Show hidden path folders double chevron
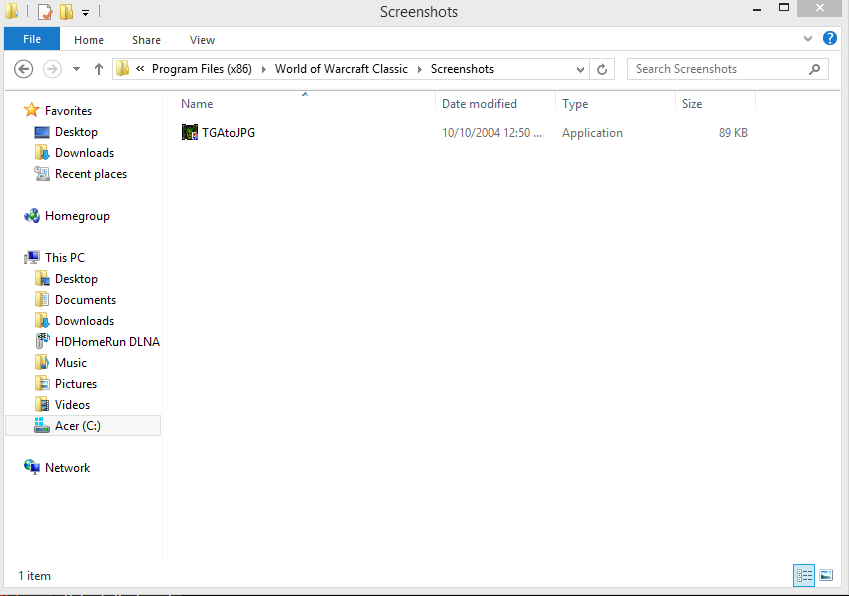Image resolution: width=849 pixels, height=596 pixels. [x=140, y=69]
